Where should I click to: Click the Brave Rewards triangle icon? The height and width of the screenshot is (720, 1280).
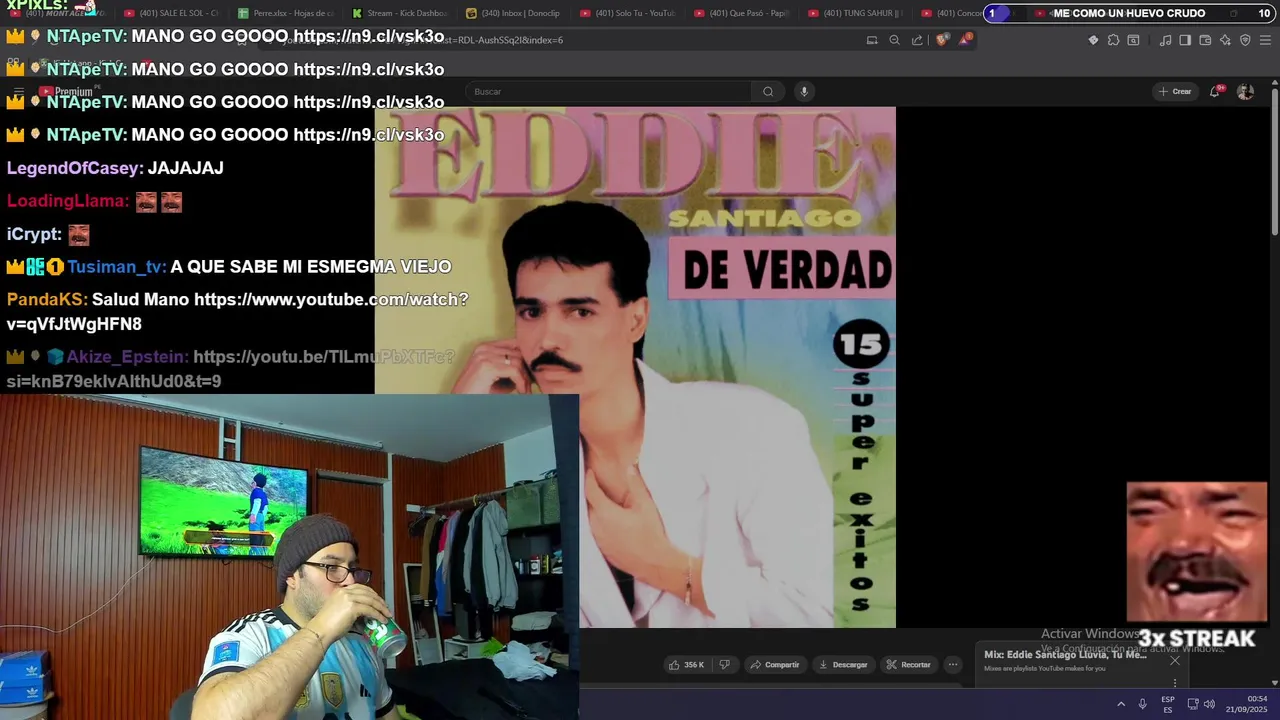point(965,40)
